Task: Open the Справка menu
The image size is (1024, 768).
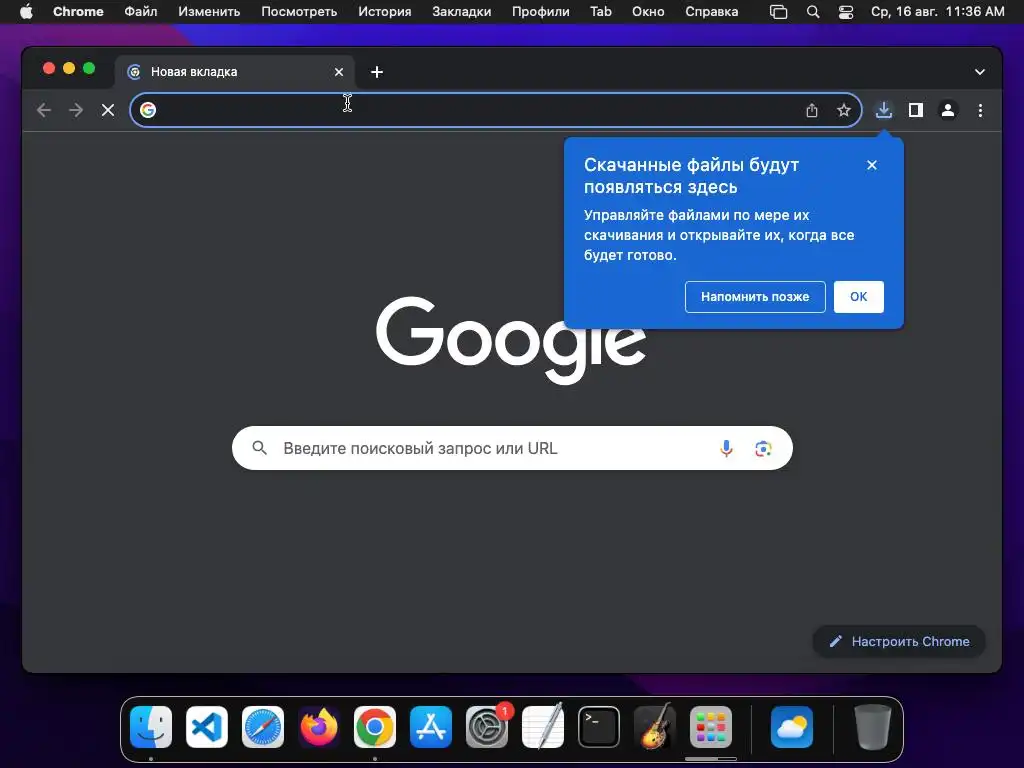Action: pos(712,12)
